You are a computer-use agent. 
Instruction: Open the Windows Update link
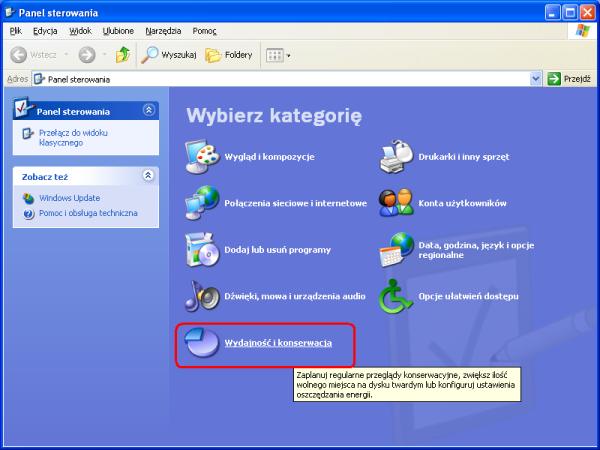[70, 198]
